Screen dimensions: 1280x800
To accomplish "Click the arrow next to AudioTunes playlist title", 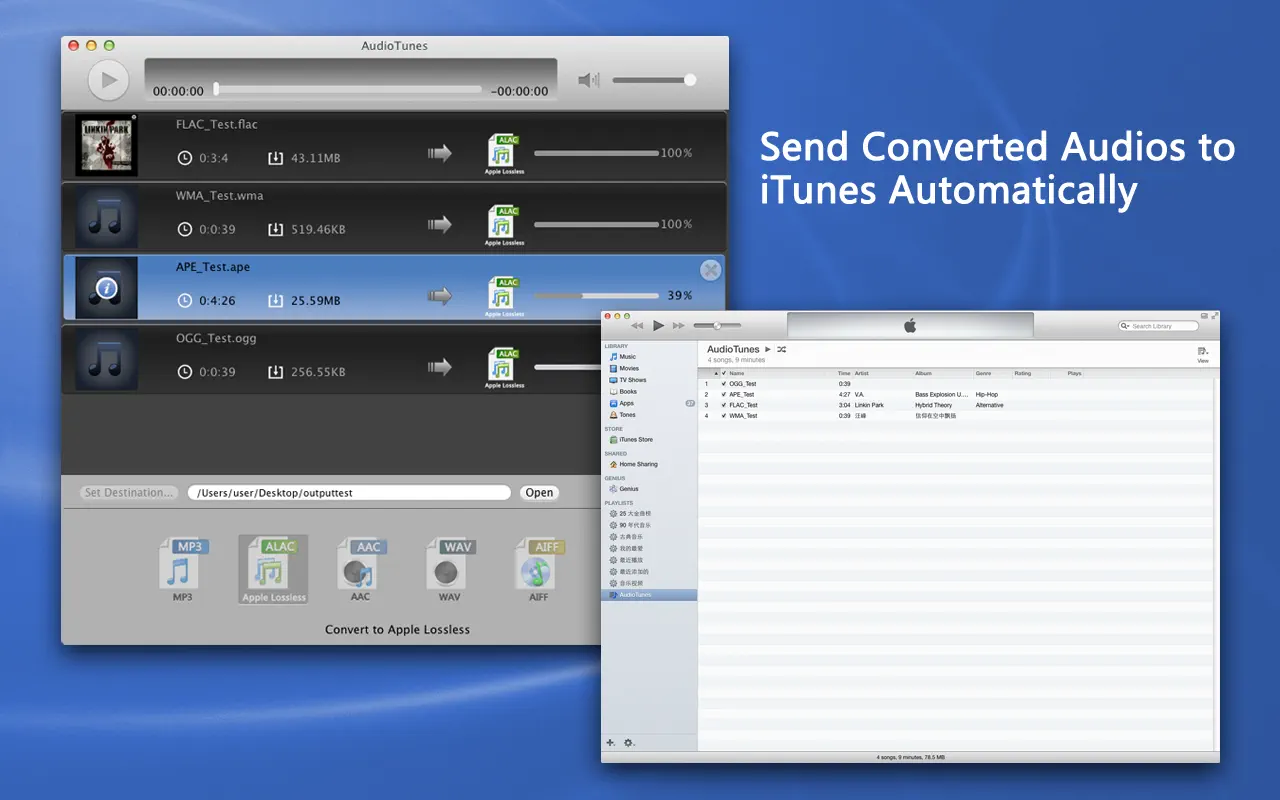I will coord(768,350).
